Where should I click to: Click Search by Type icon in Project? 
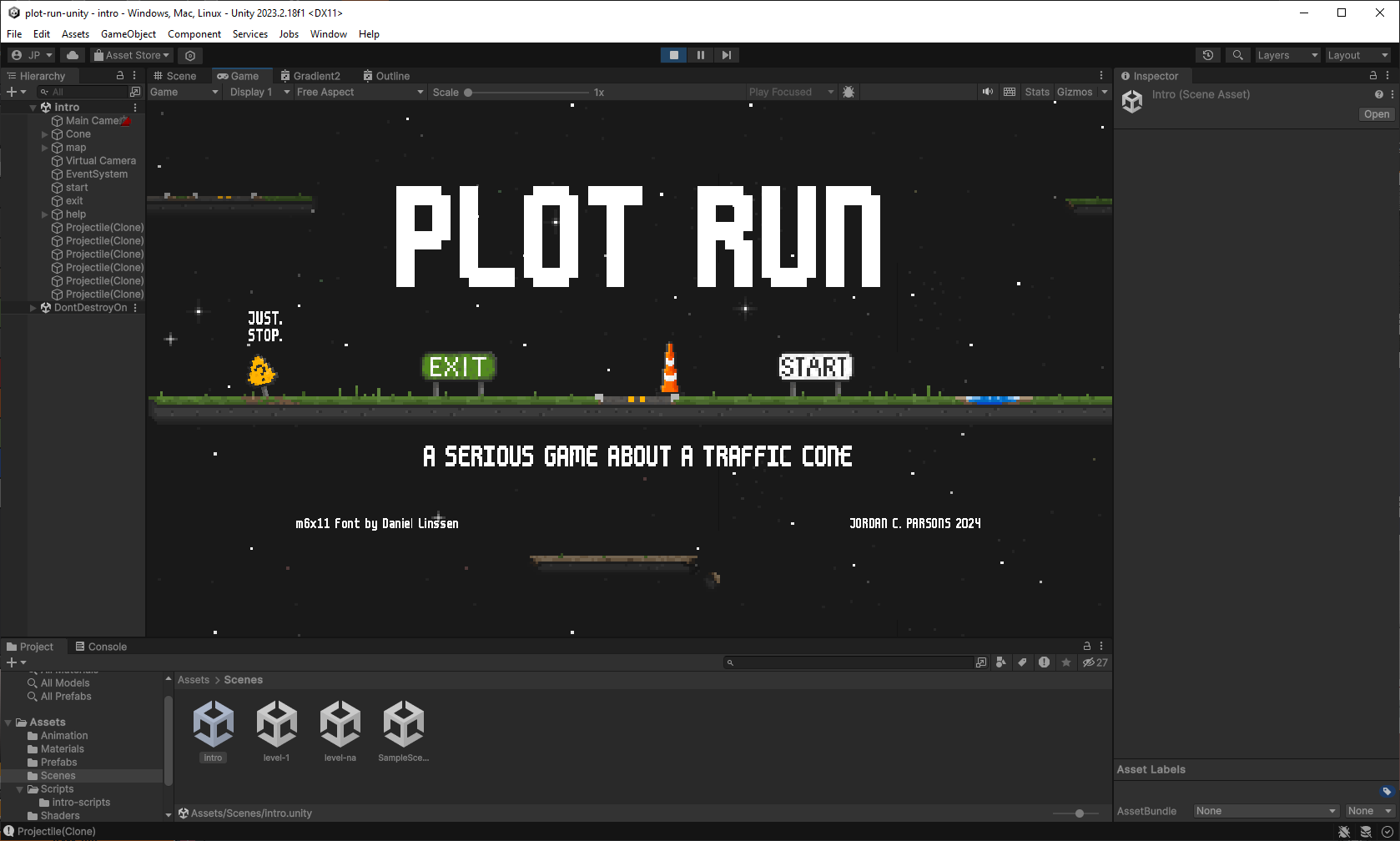point(1001,662)
